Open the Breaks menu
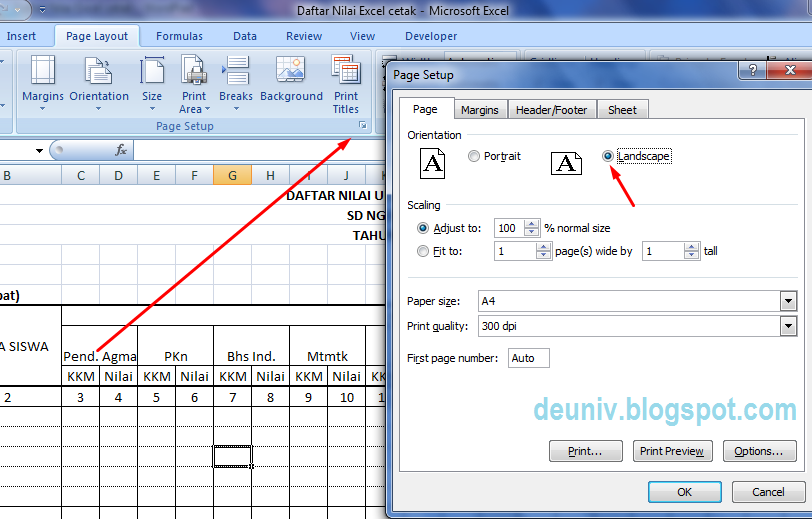Image resolution: width=812 pixels, height=519 pixels. 236,83
